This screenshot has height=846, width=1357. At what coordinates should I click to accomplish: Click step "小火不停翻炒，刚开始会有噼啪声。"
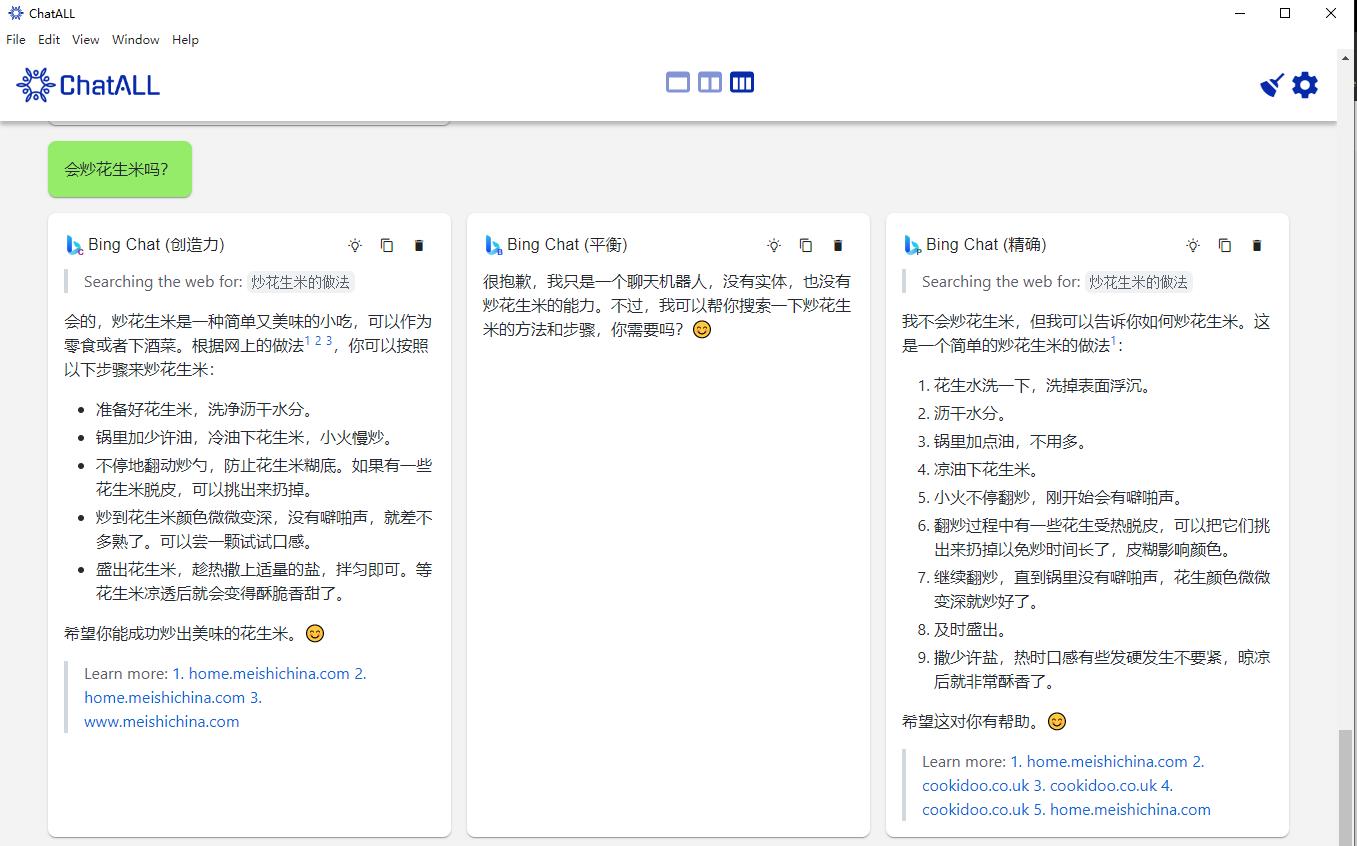(x=1062, y=498)
